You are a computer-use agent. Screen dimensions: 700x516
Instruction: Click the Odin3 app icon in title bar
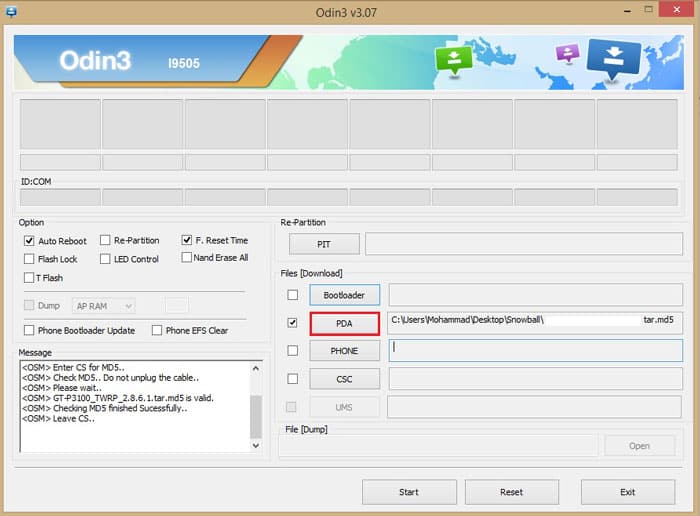coord(11,12)
